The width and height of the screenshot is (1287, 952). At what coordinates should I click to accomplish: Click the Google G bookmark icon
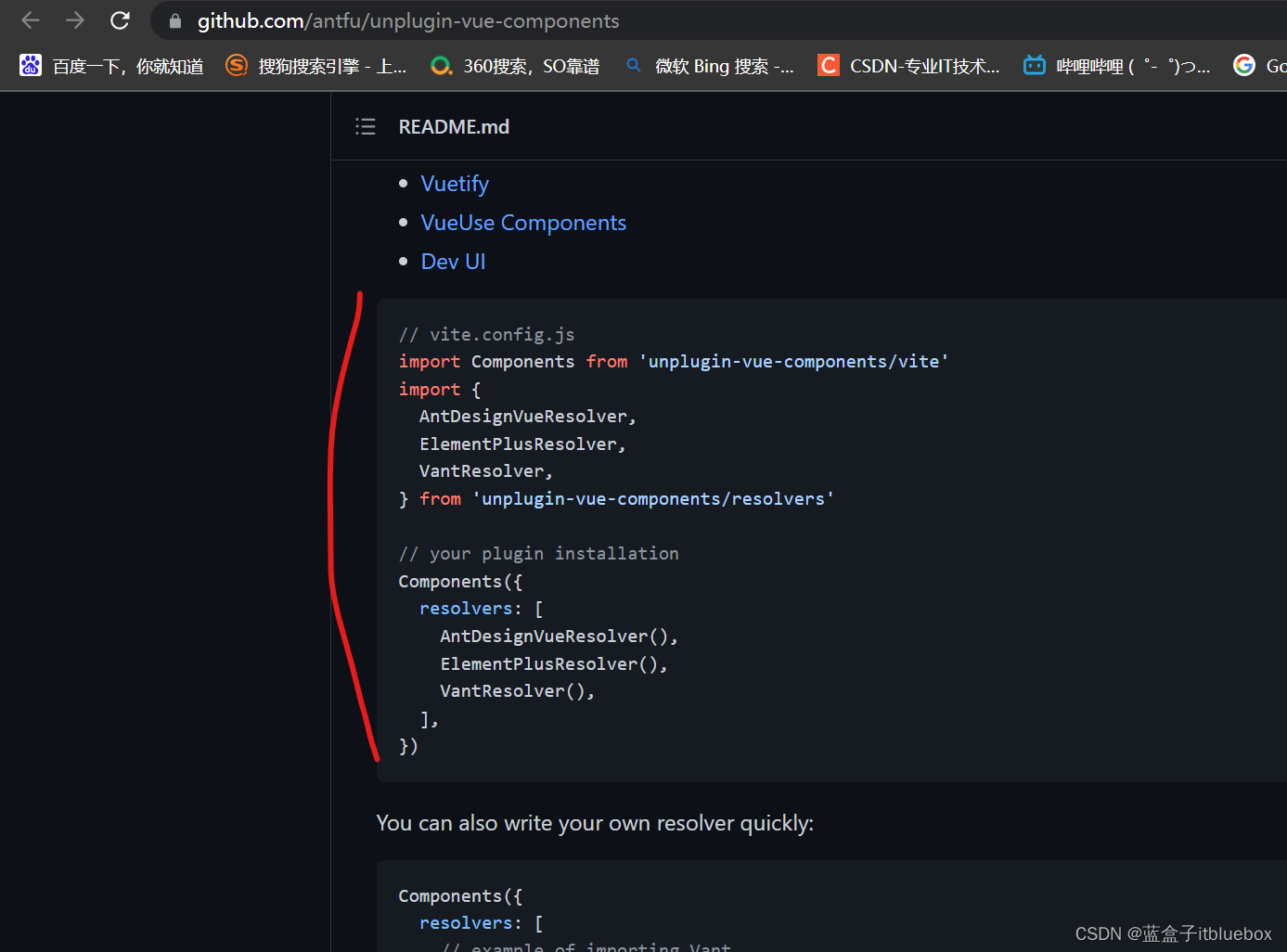1243,65
